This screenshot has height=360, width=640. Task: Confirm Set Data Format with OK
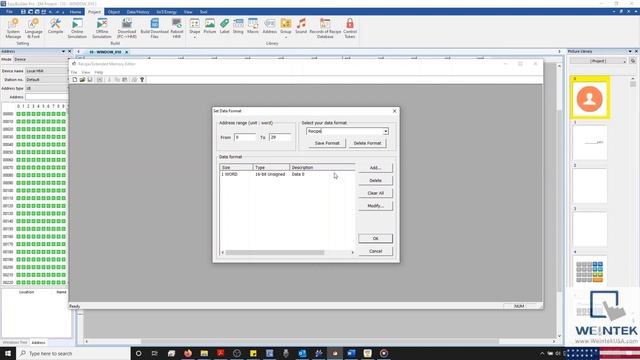[376, 238]
